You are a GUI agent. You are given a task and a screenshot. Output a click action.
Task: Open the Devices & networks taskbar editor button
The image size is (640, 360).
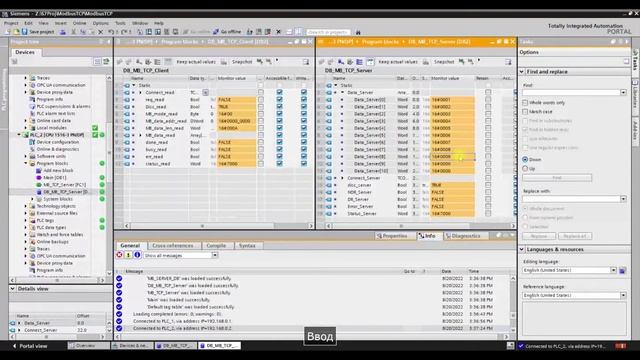[132, 346]
